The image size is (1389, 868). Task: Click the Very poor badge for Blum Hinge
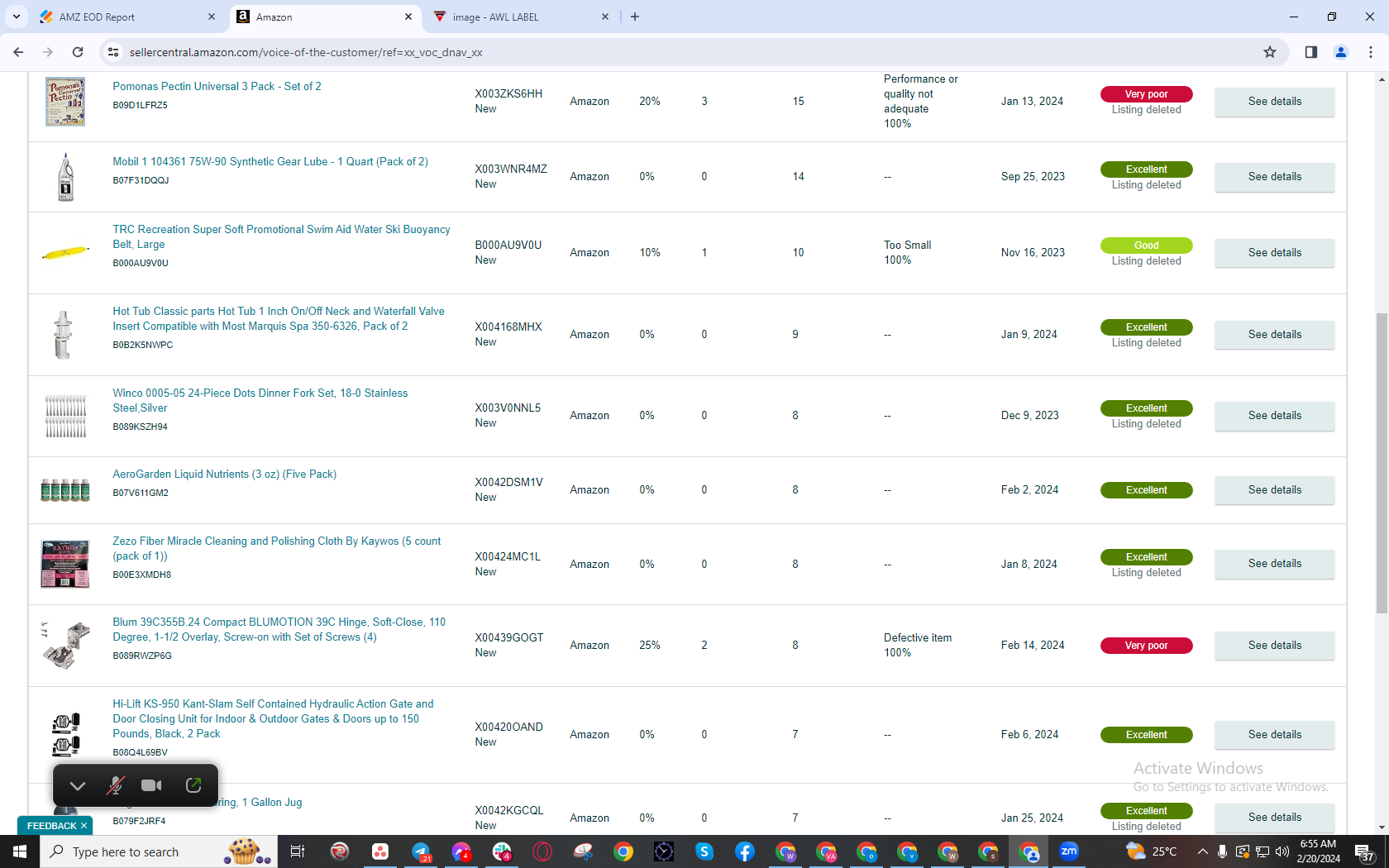tap(1146, 646)
